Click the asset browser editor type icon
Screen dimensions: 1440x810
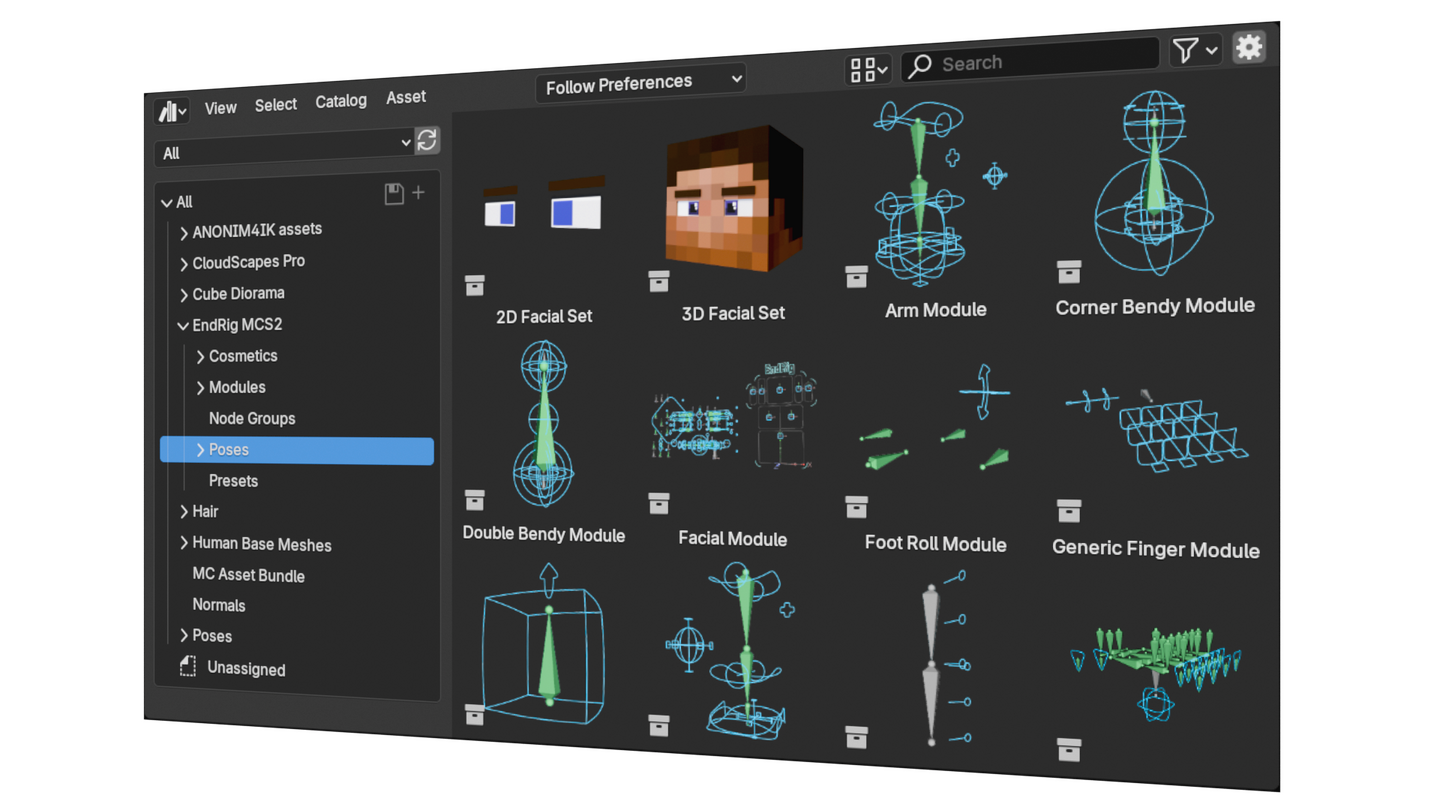172,111
